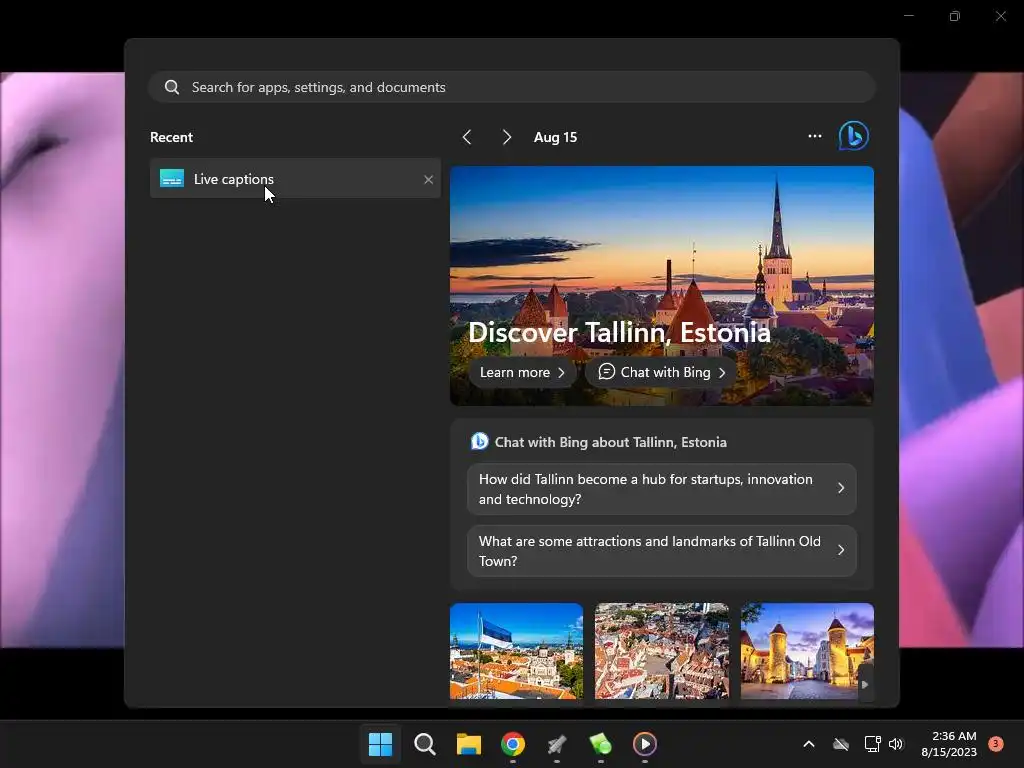The width and height of the screenshot is (1024, 768).
Task: Open the aerial old town rooftops thumbnail
Action: (662, 651)
